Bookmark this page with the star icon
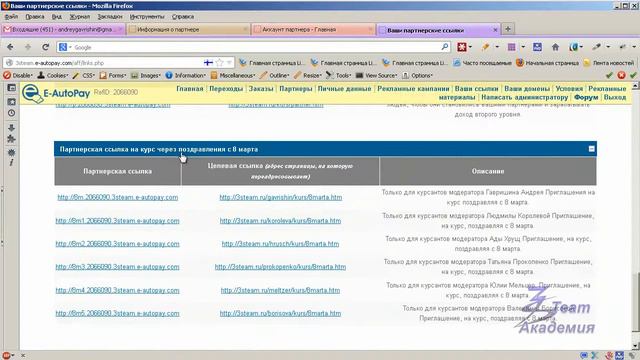 [220, 63]
